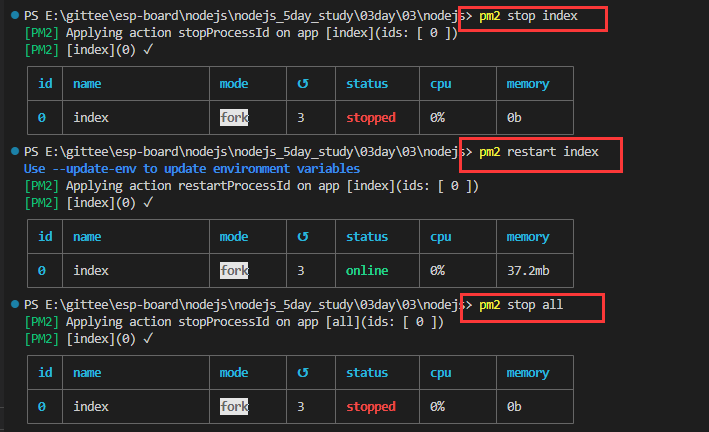
Task: Click the 'Applying action stopProcessId on app [all]' line
Action: coord(233,322)
